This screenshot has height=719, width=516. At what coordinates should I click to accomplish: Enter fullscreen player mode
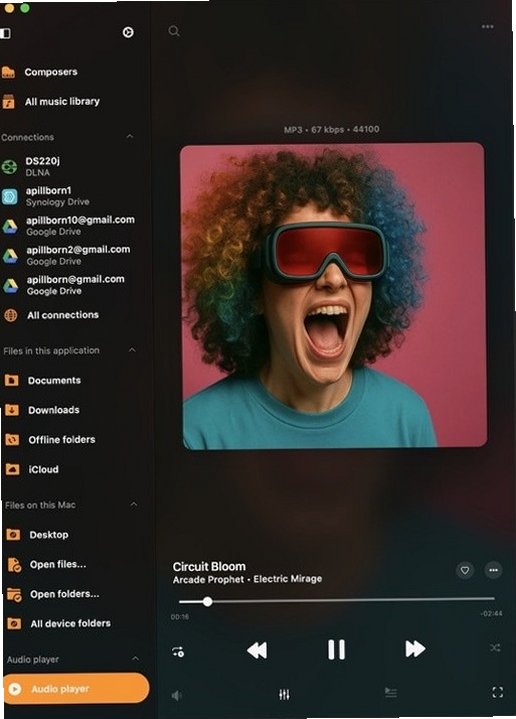(498, 692)
